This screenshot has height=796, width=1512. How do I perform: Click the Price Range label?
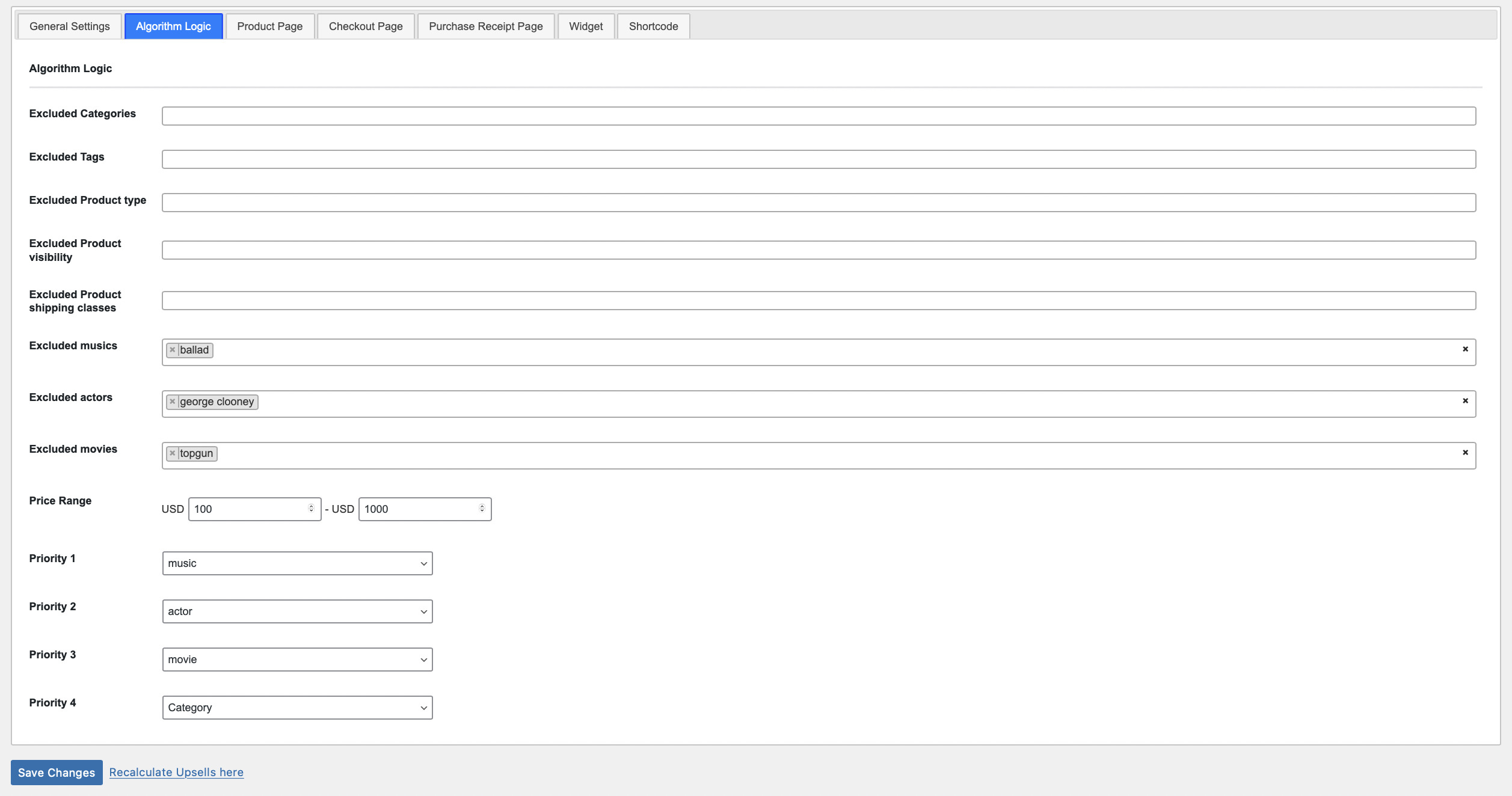click(x=60, y=501)
